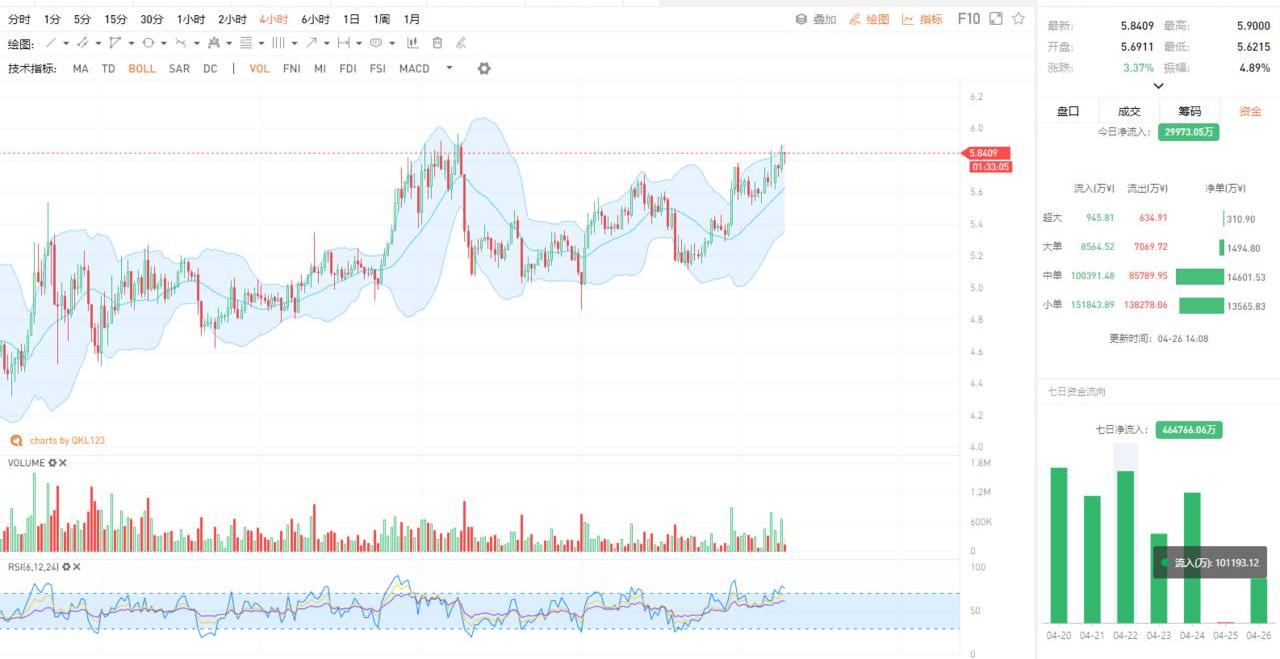The height and width of the screenshot is (659, 1280).
Task: Select the arrow drawing tool
Action: (x=312, y=43)
